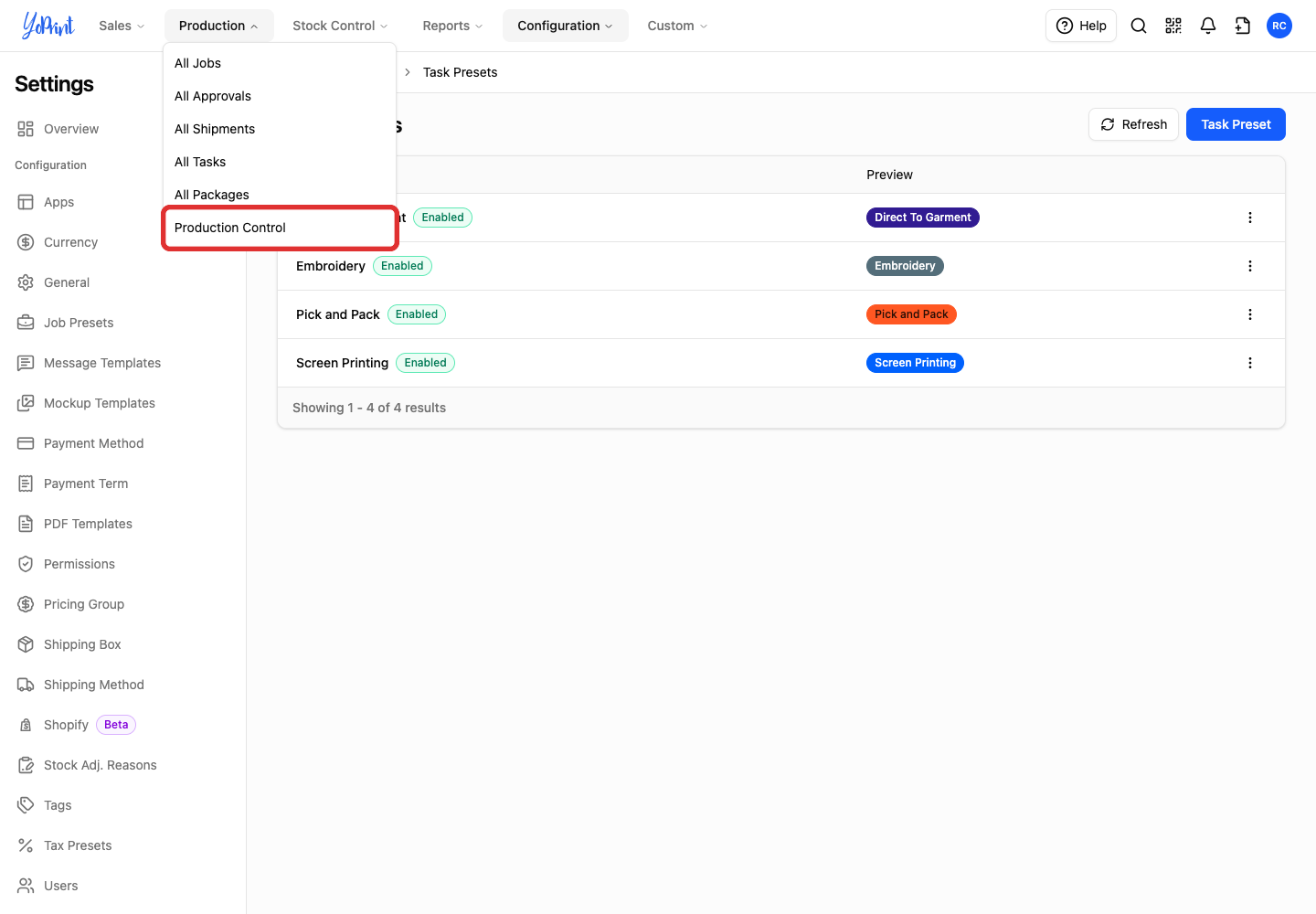Viewport: 1316px width, 914px height.
Task: Click the Refresh button
Action: click(x=1133, y=124)
